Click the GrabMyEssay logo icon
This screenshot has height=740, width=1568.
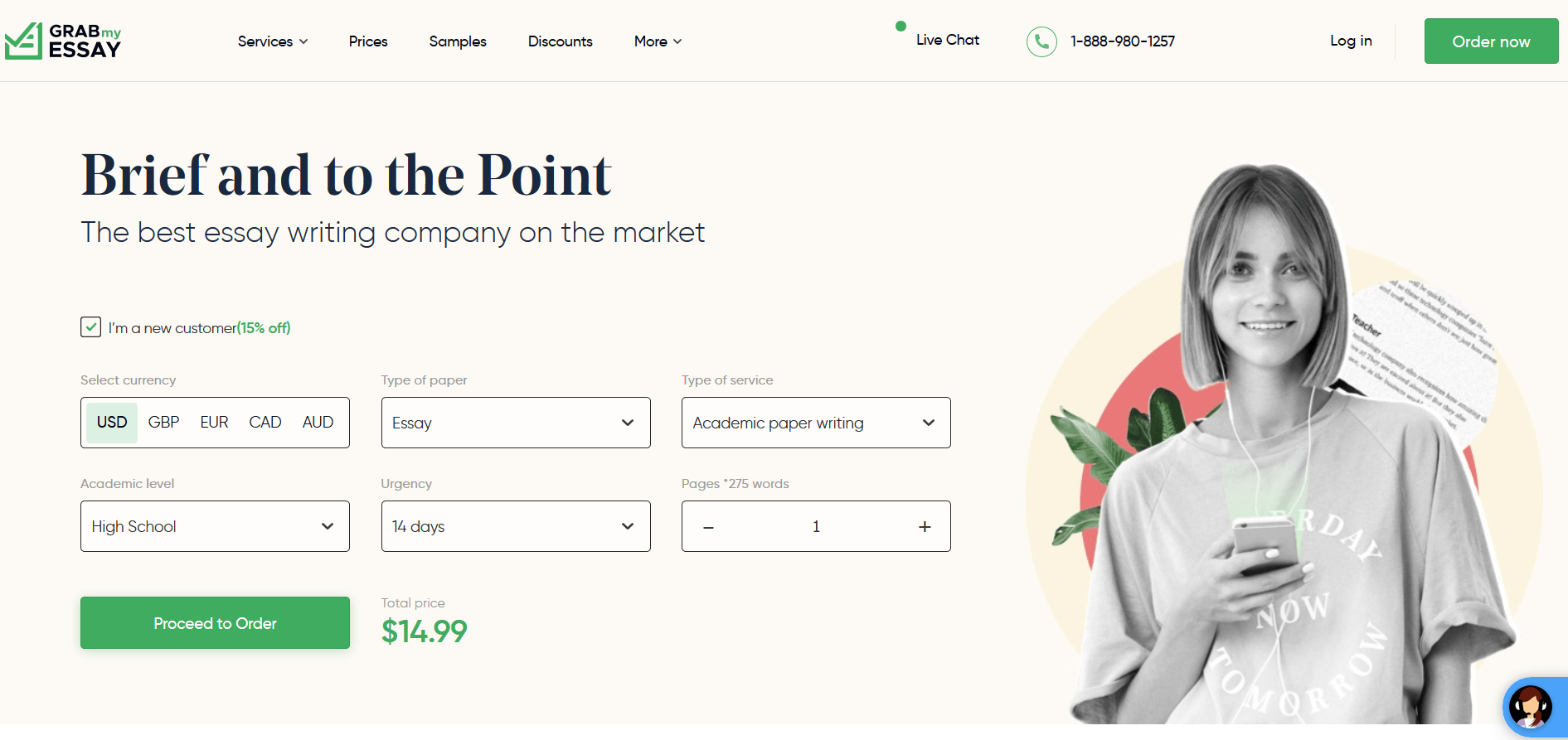23,41
